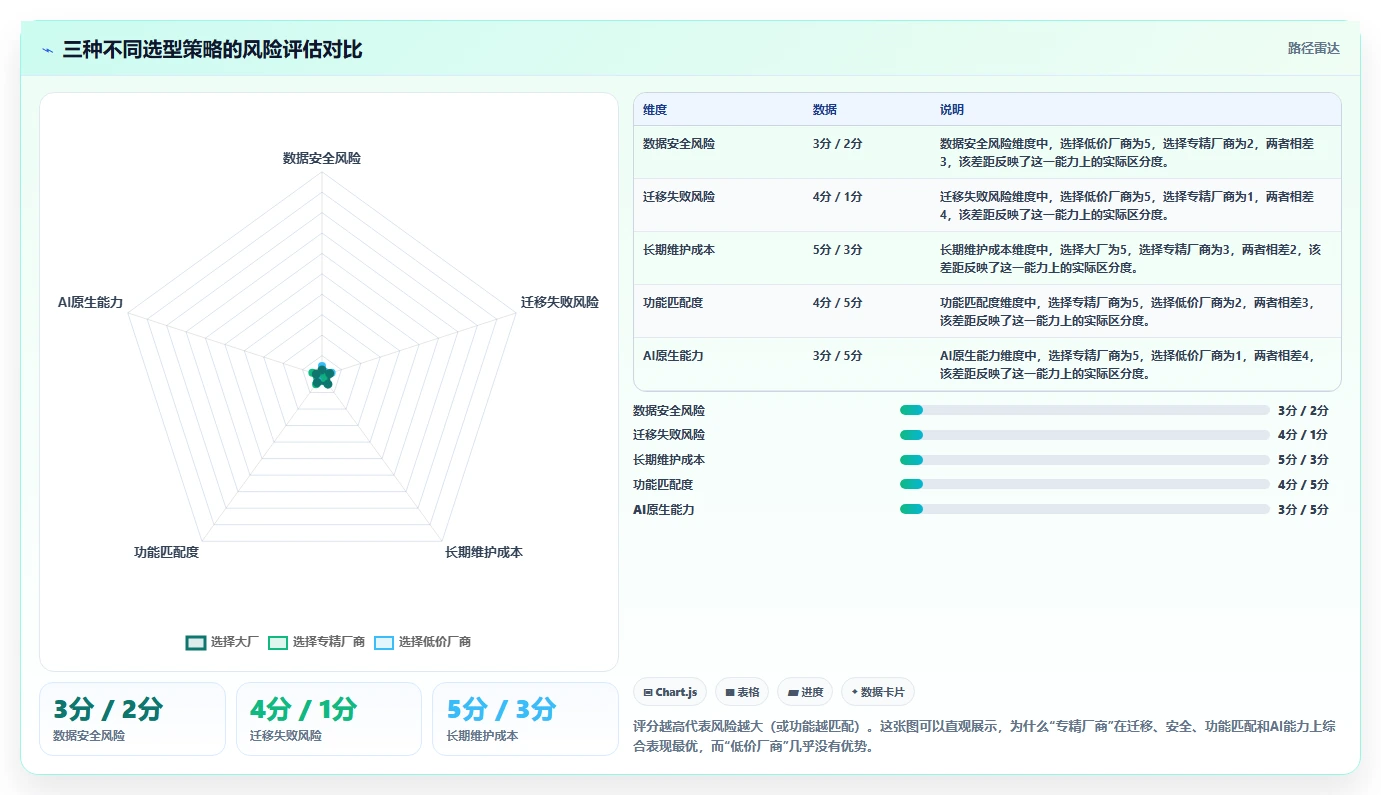Select 长期维护成本 cell in the table

(x=679, y=250)
